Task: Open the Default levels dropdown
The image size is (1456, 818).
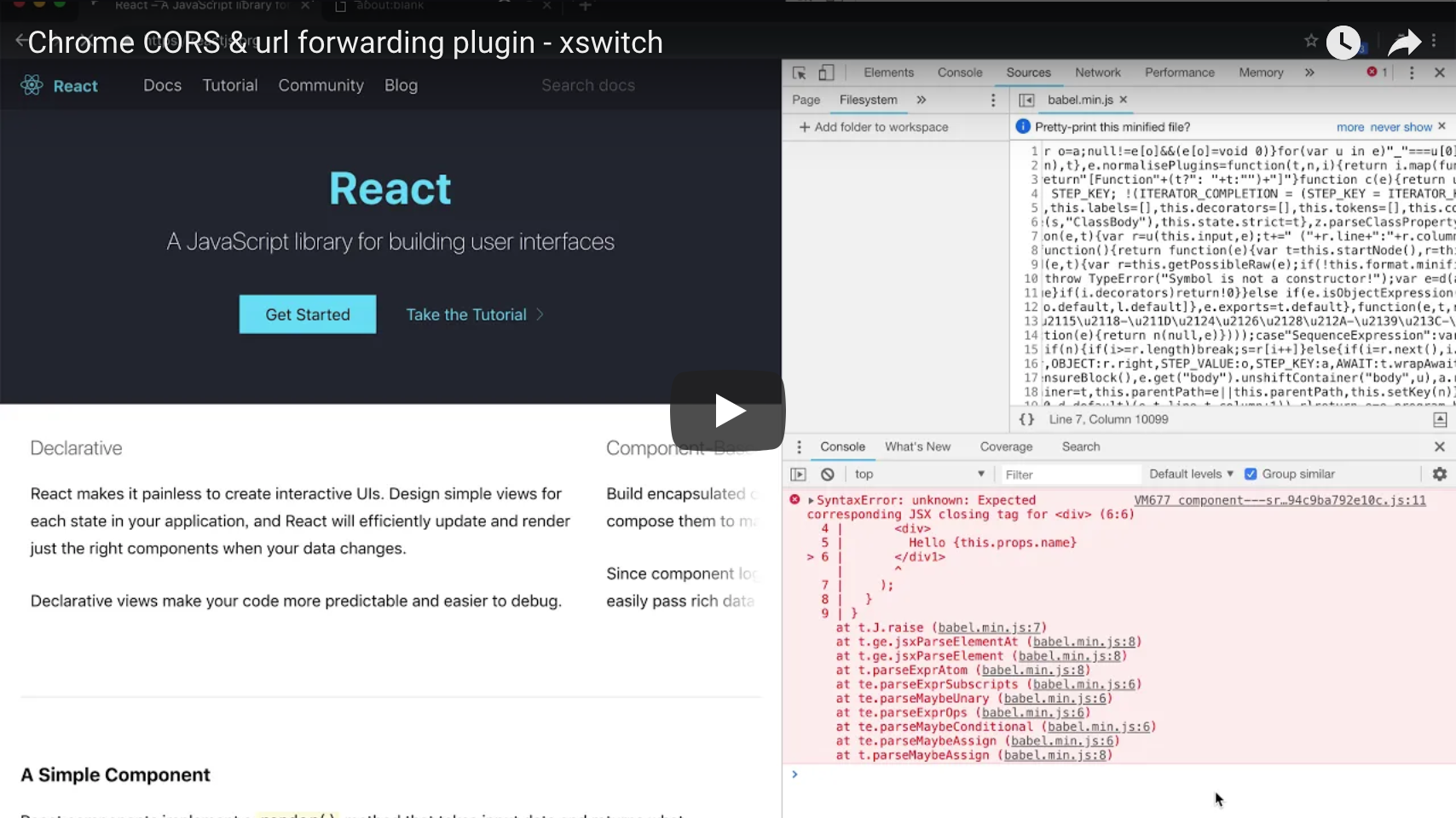Action: 1191,474
